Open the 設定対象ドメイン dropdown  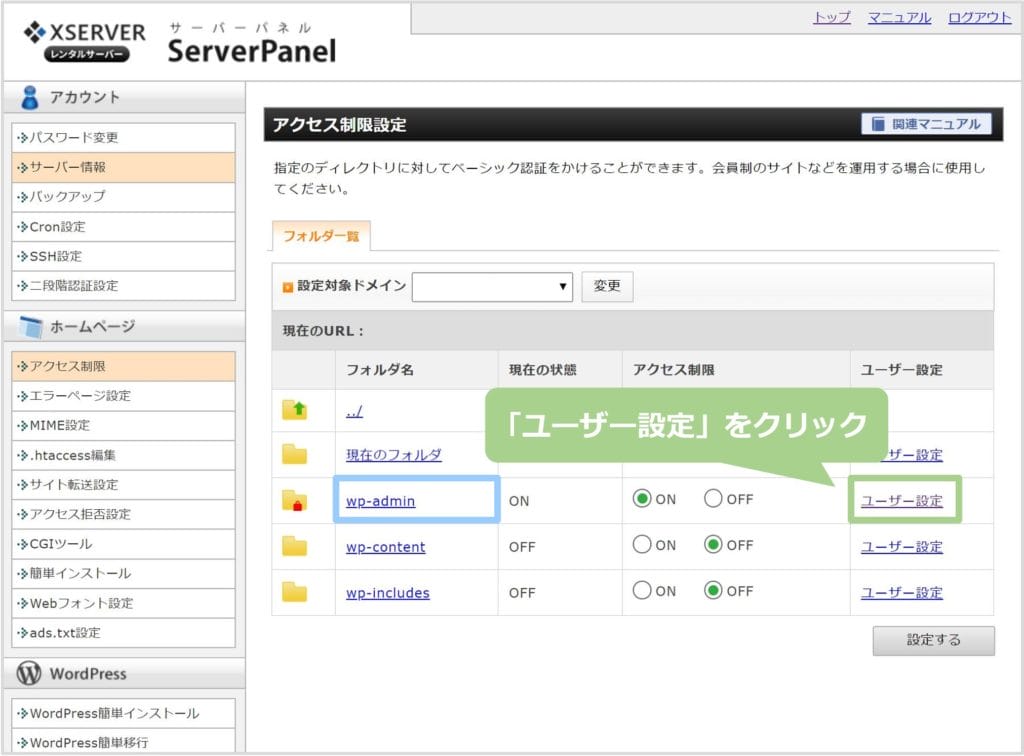pos(492,286)
